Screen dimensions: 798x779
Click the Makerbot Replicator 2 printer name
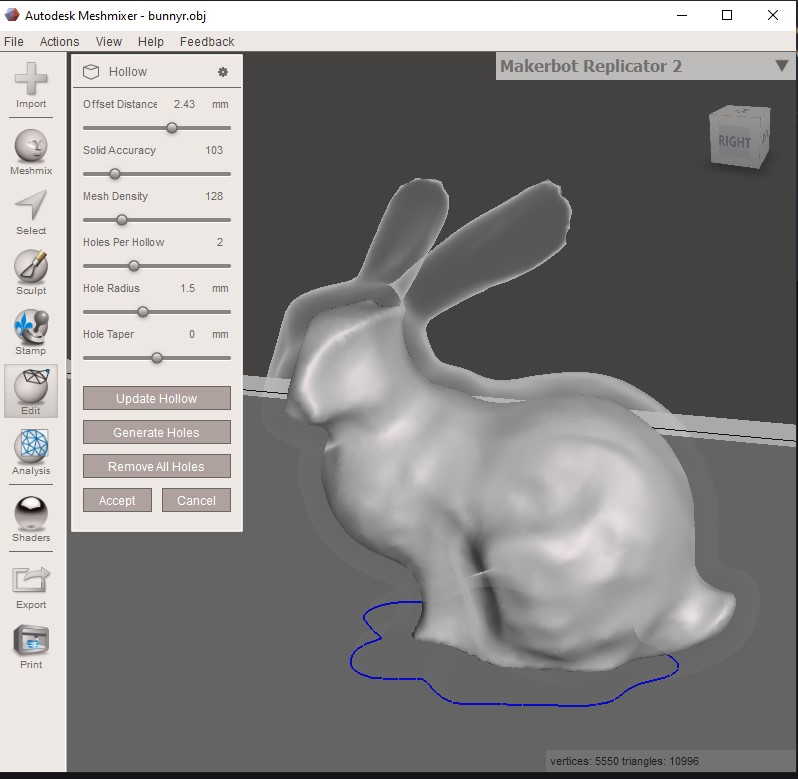click(x=591, y=66)
